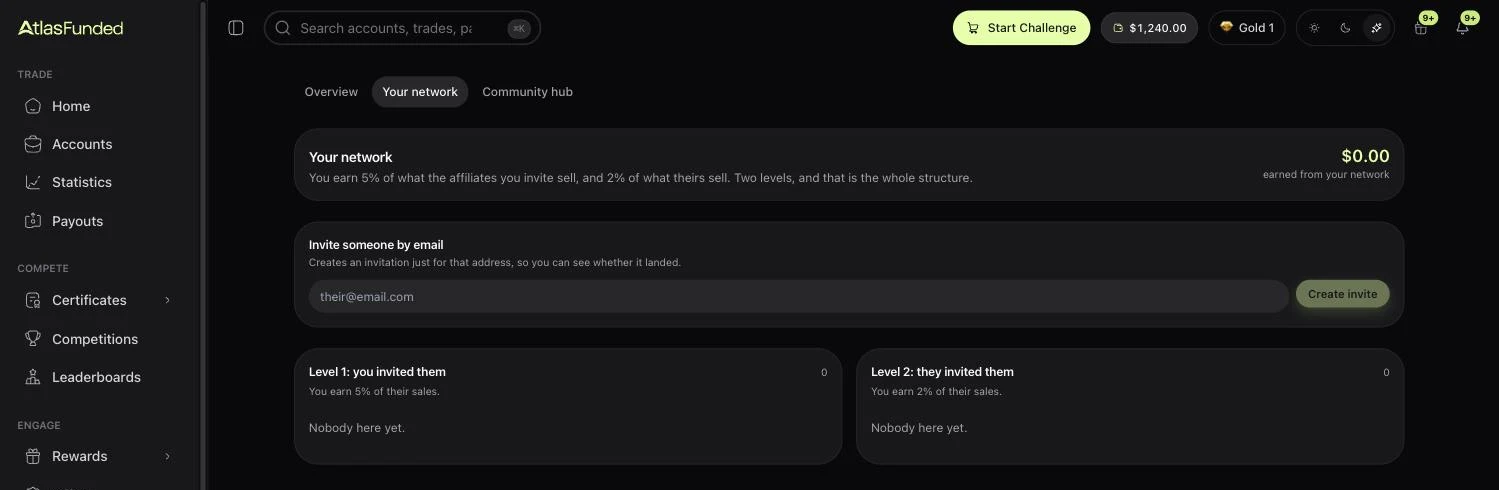1499x490 pixels.
Task: Switch to dark theme moon toggle
Action: 1345,28
